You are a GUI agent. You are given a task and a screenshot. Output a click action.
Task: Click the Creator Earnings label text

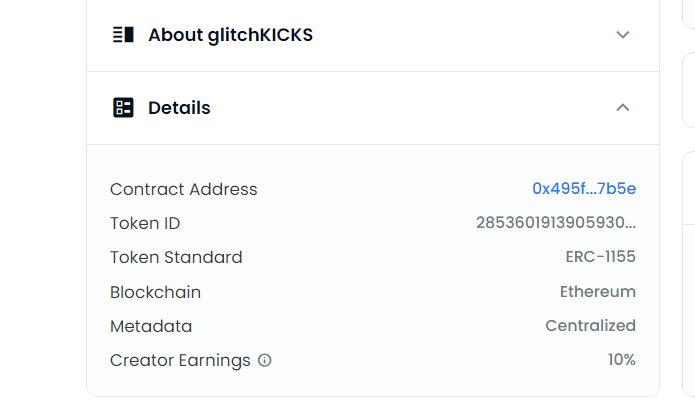point(180,361)
